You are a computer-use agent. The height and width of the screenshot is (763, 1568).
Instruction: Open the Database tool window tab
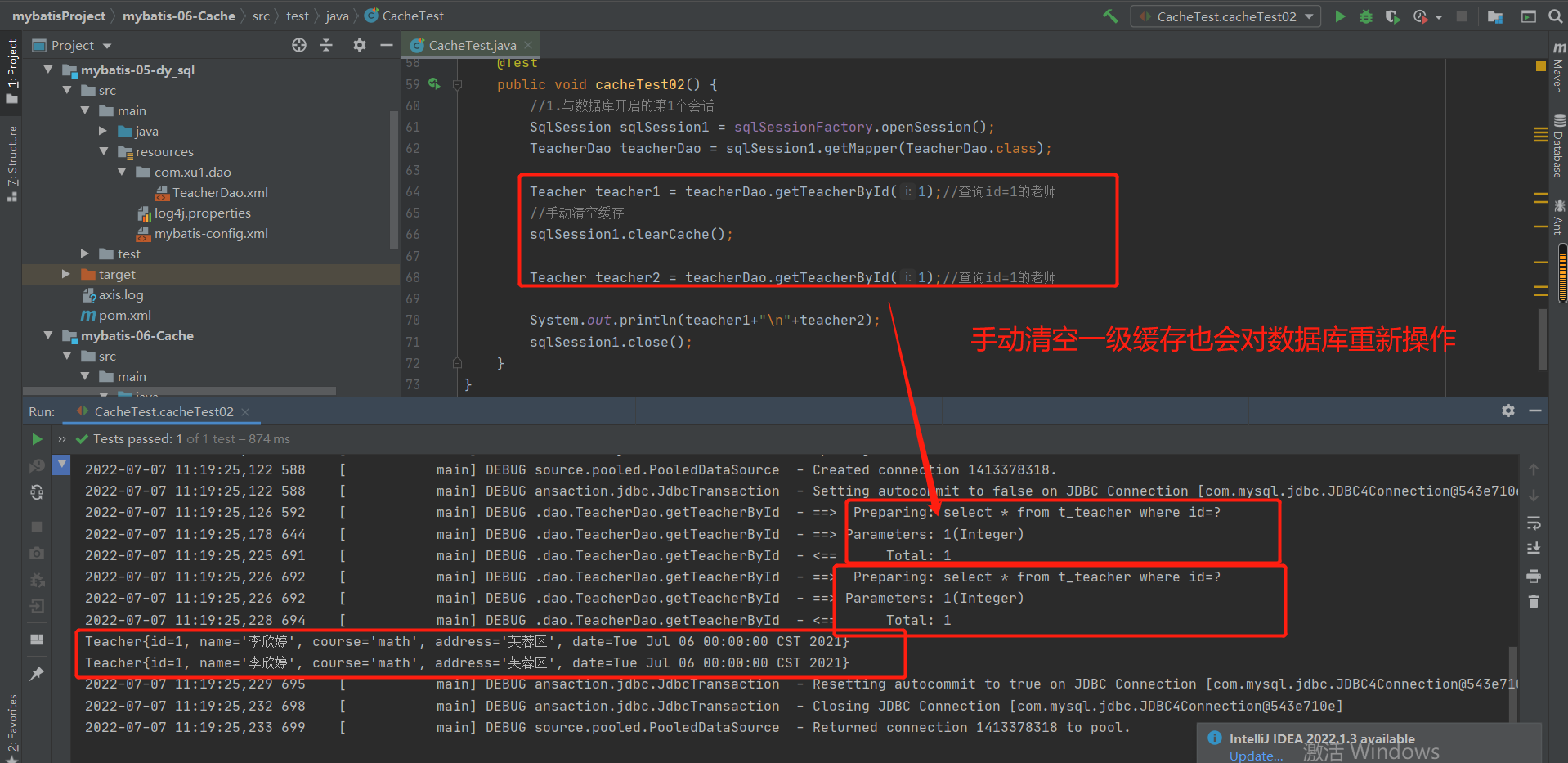(1558, 146)
